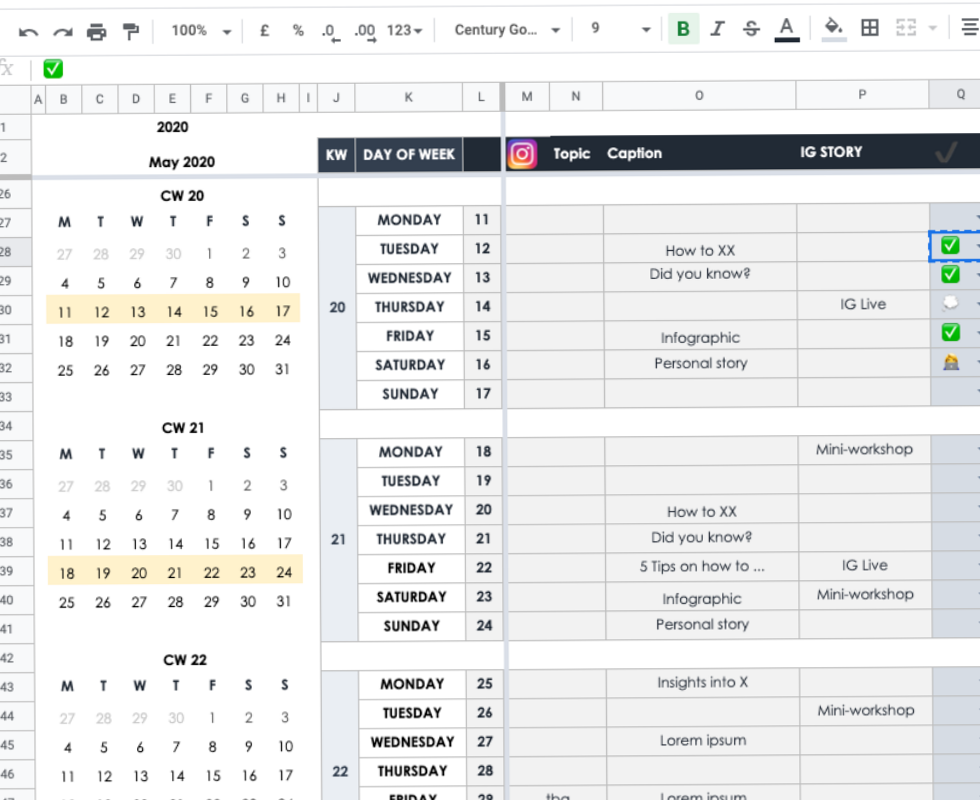Open the fill color picker

click(x=833, y=30)
